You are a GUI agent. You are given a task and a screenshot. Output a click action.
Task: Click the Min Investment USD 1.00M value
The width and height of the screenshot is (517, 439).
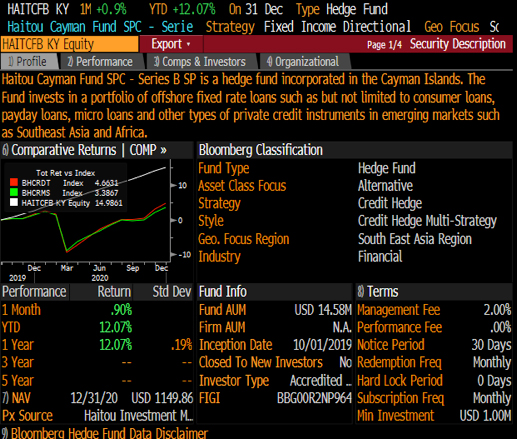(485, 416)
